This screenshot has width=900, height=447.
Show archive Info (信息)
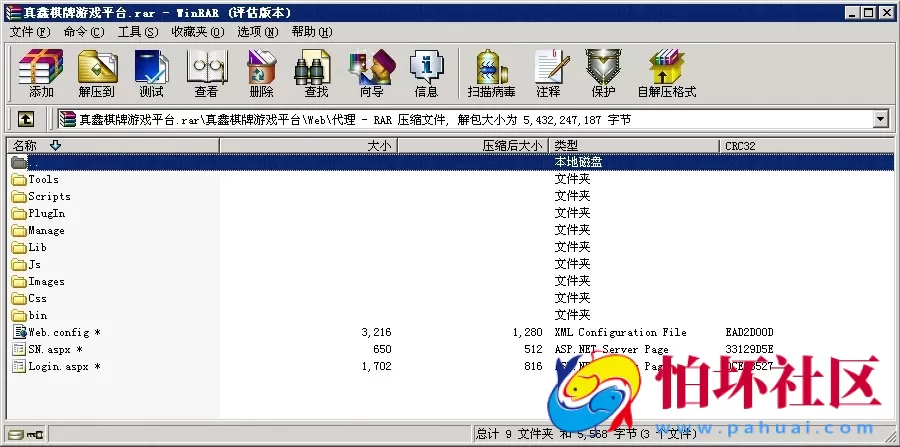coord(426,73)
